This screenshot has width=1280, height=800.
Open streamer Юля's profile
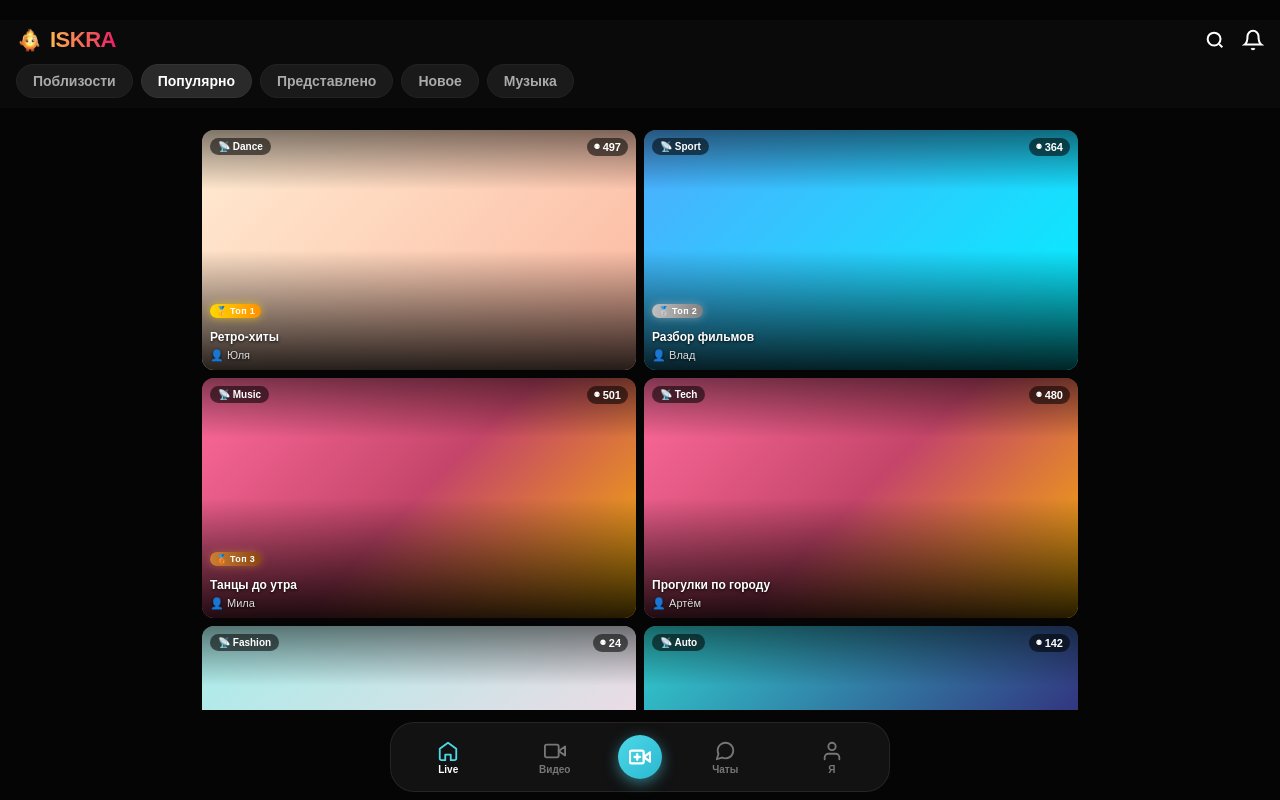coord(230,355)
